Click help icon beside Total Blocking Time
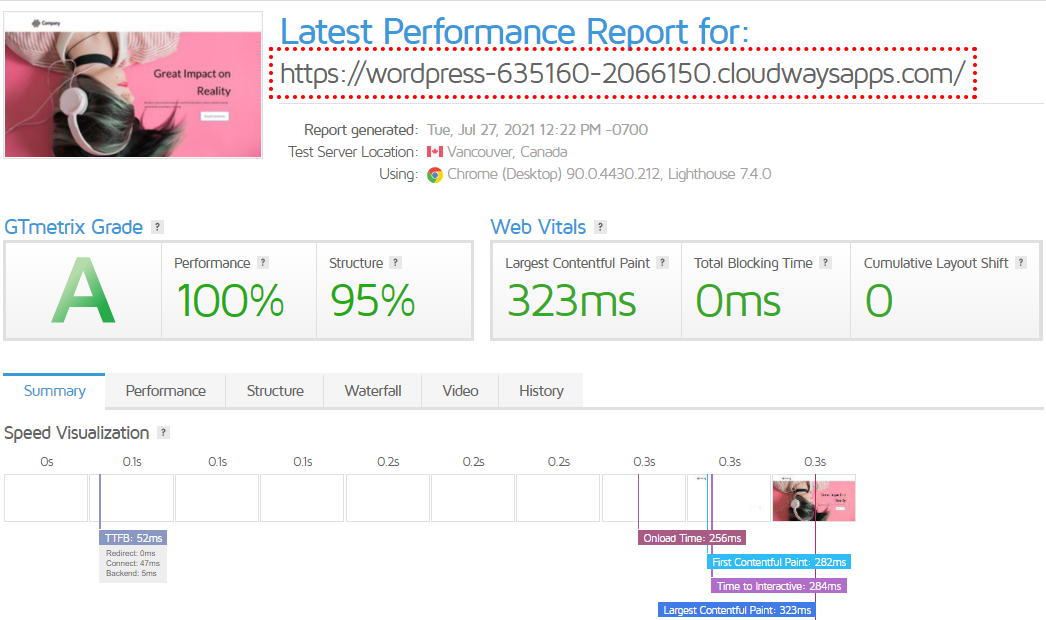 click(826, 263)
